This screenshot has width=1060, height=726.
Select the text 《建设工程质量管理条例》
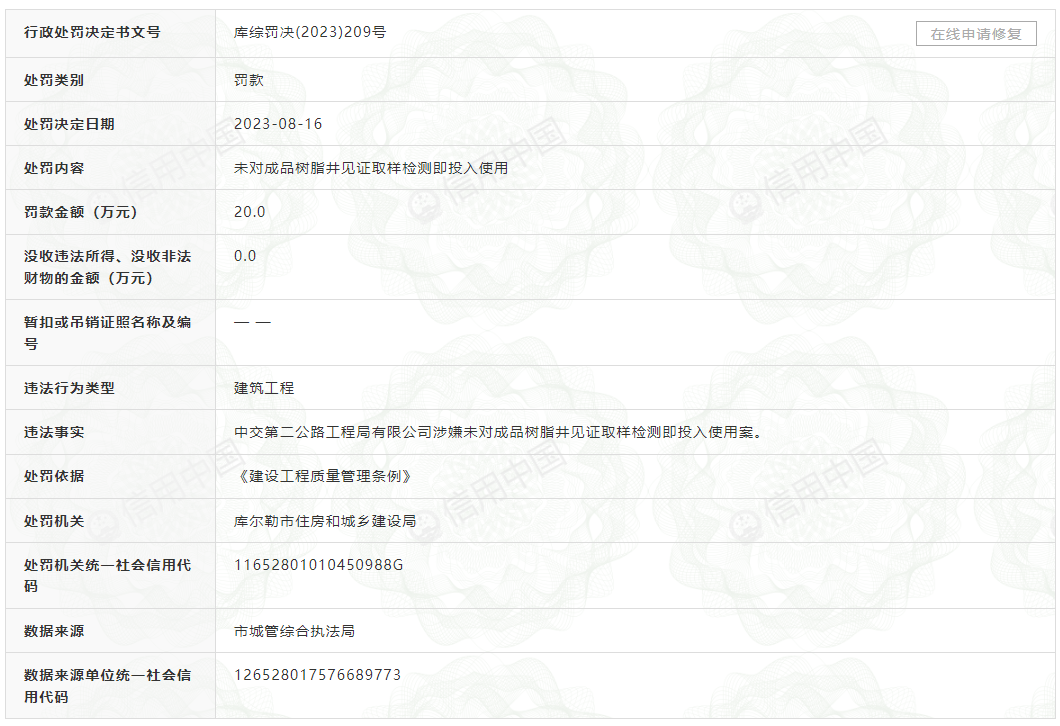324,476
